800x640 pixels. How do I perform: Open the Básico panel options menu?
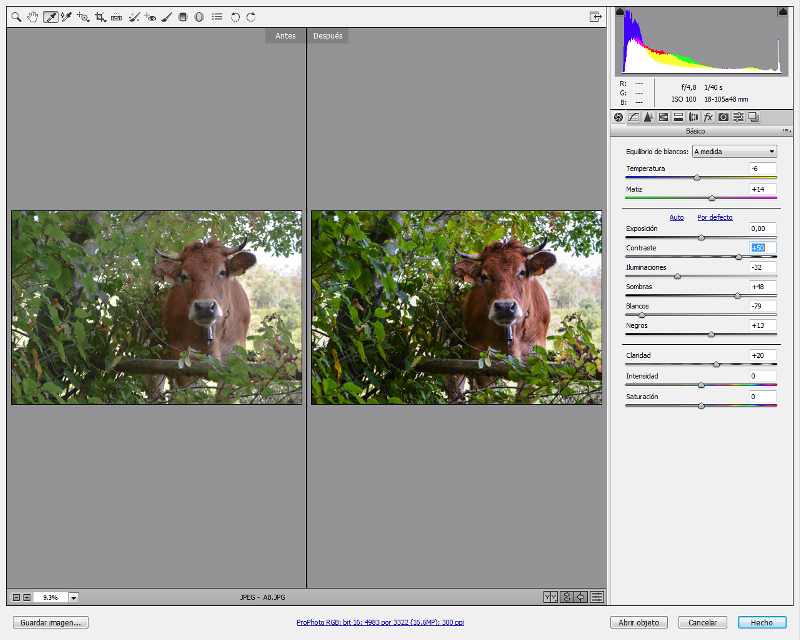786,131
